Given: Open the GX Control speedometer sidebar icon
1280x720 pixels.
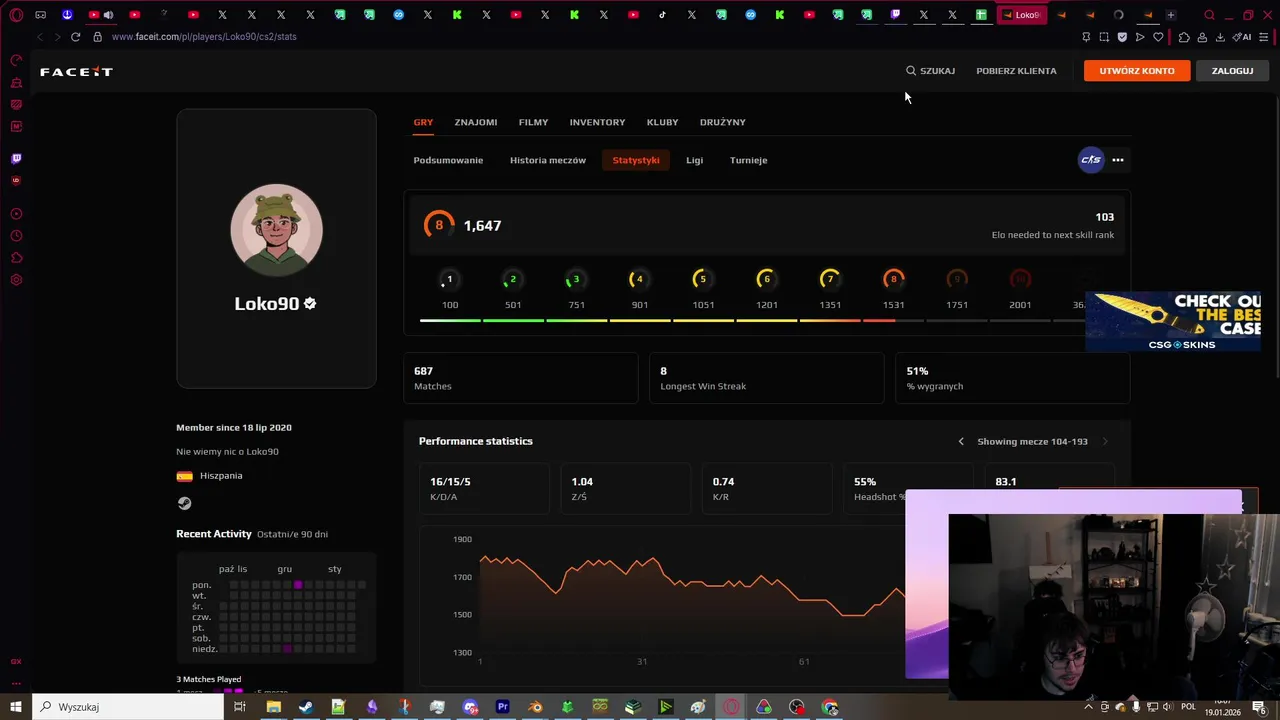Looking at the screenshot, I should coord(16,60).
